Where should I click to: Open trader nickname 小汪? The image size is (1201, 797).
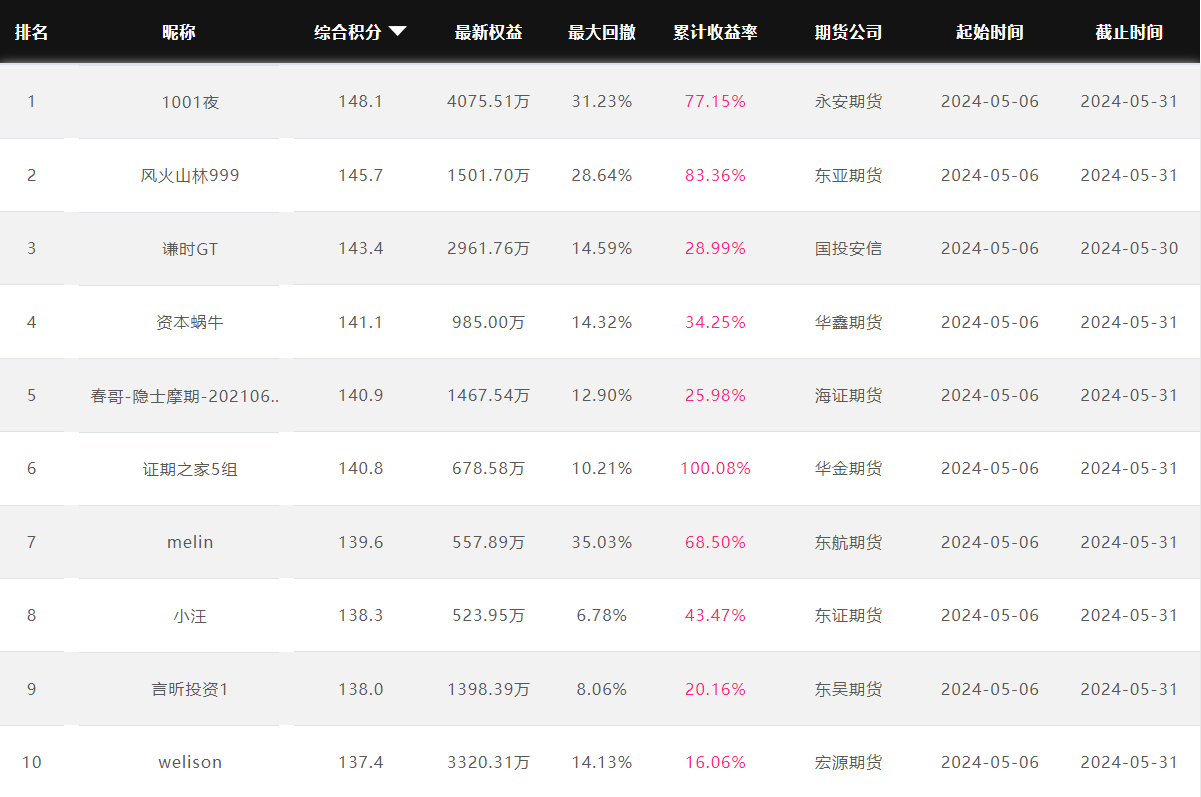190,615
